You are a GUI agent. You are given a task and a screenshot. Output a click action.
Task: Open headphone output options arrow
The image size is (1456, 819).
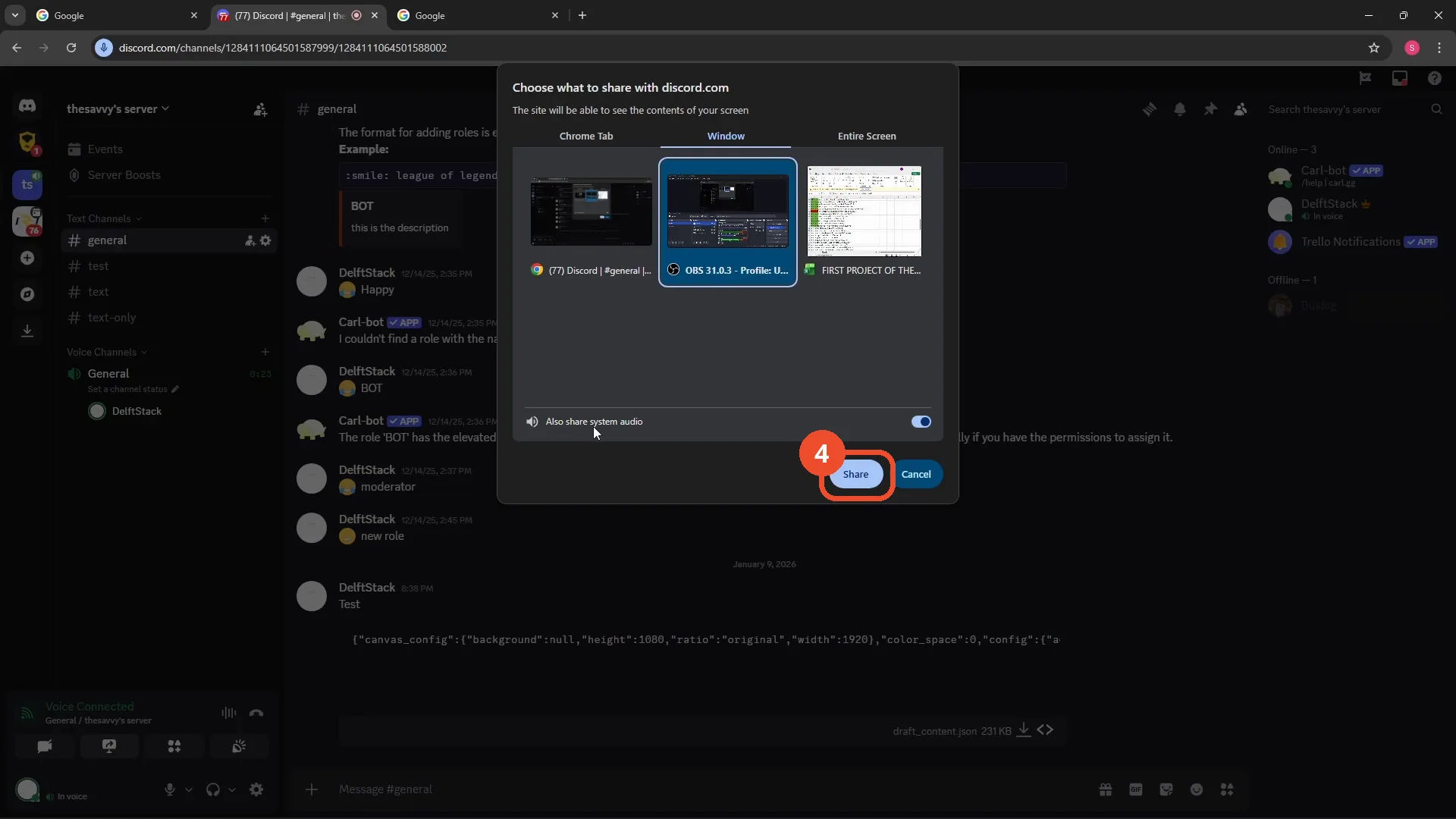click(232, 789)
